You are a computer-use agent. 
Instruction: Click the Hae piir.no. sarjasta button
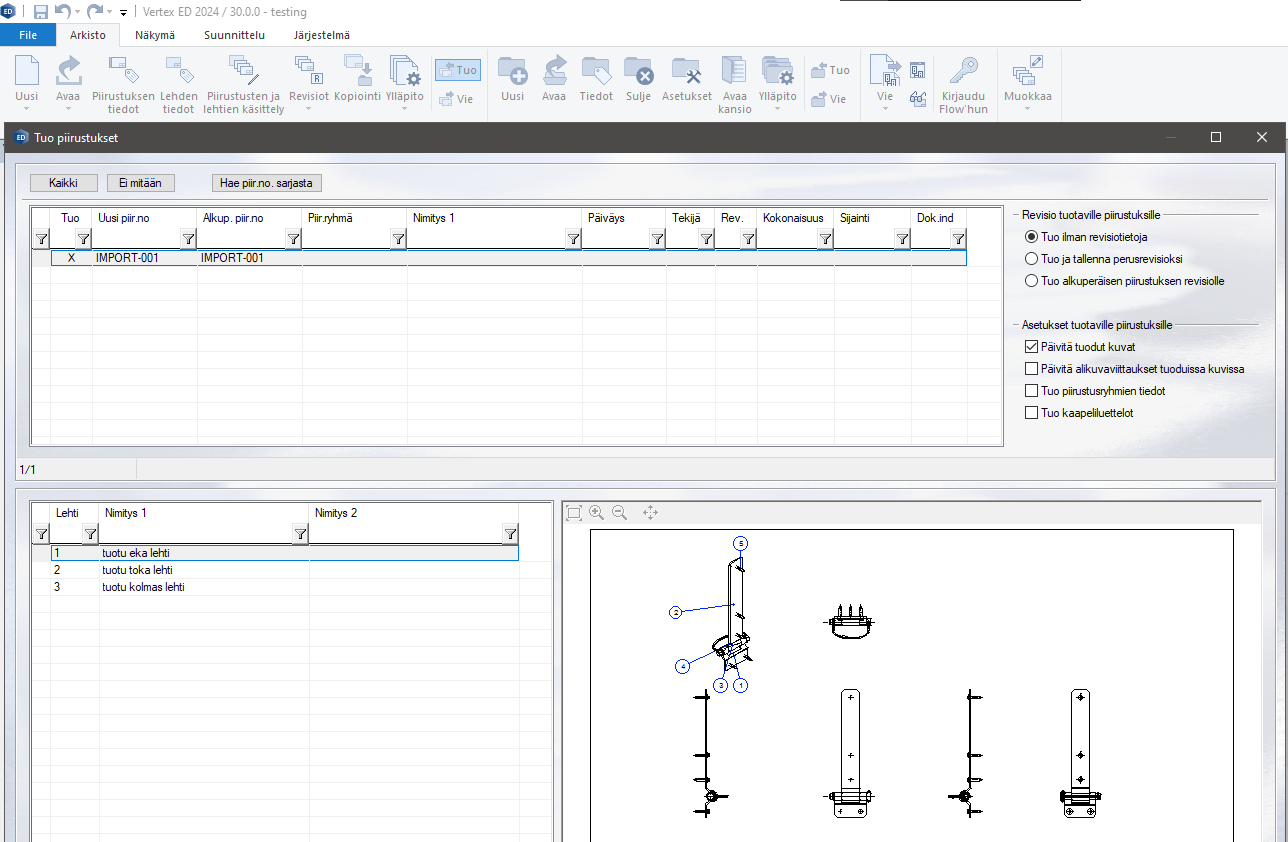(x=266, y=183)
